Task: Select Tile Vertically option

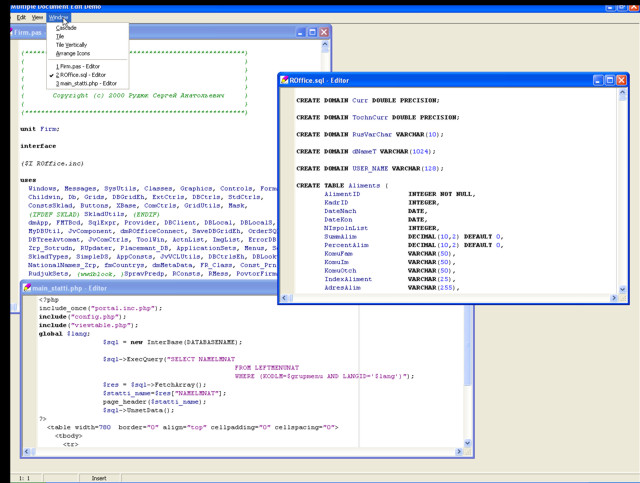Action: coord(71,45)
